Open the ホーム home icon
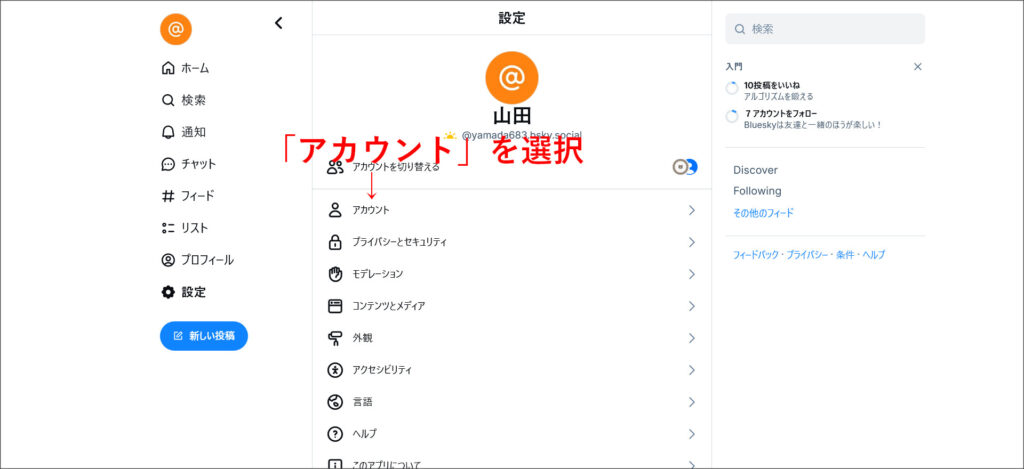The width and height of the screenshot is (1024, 469). 168,68
